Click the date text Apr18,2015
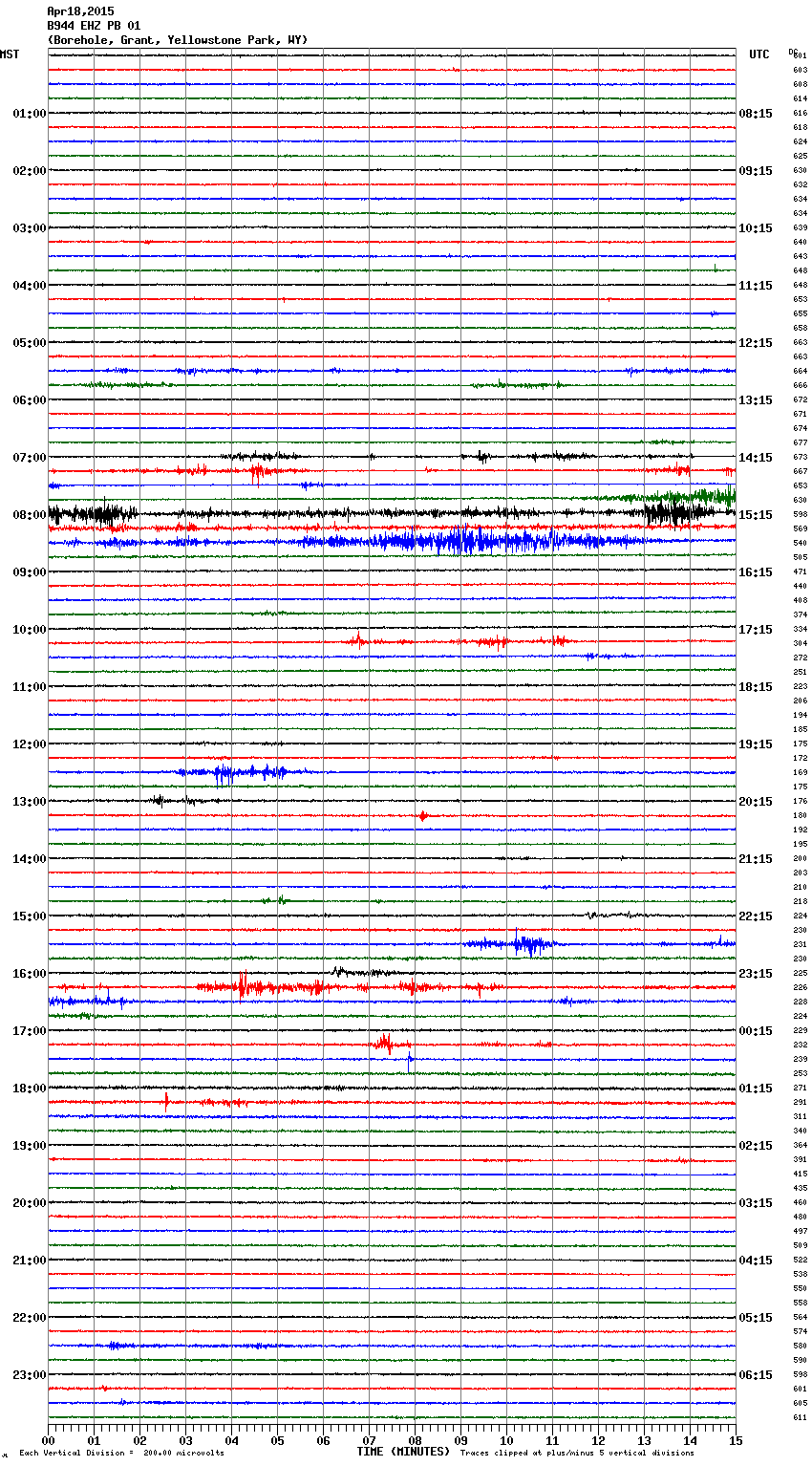The width and height of the screenshot is (812, 1466). [x=80, y=11]
